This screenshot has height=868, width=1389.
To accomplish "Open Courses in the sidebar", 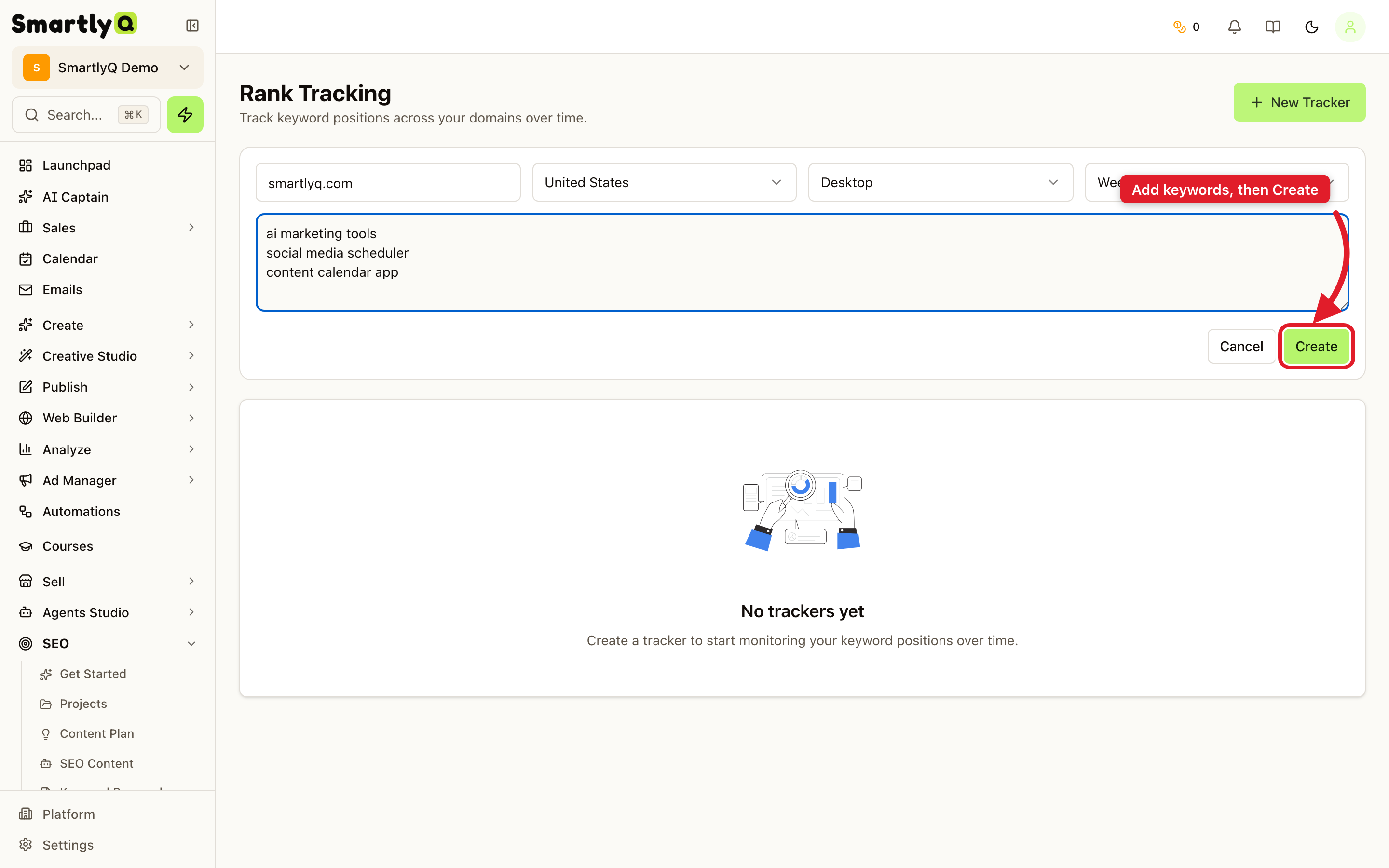I will click(67, 546).
